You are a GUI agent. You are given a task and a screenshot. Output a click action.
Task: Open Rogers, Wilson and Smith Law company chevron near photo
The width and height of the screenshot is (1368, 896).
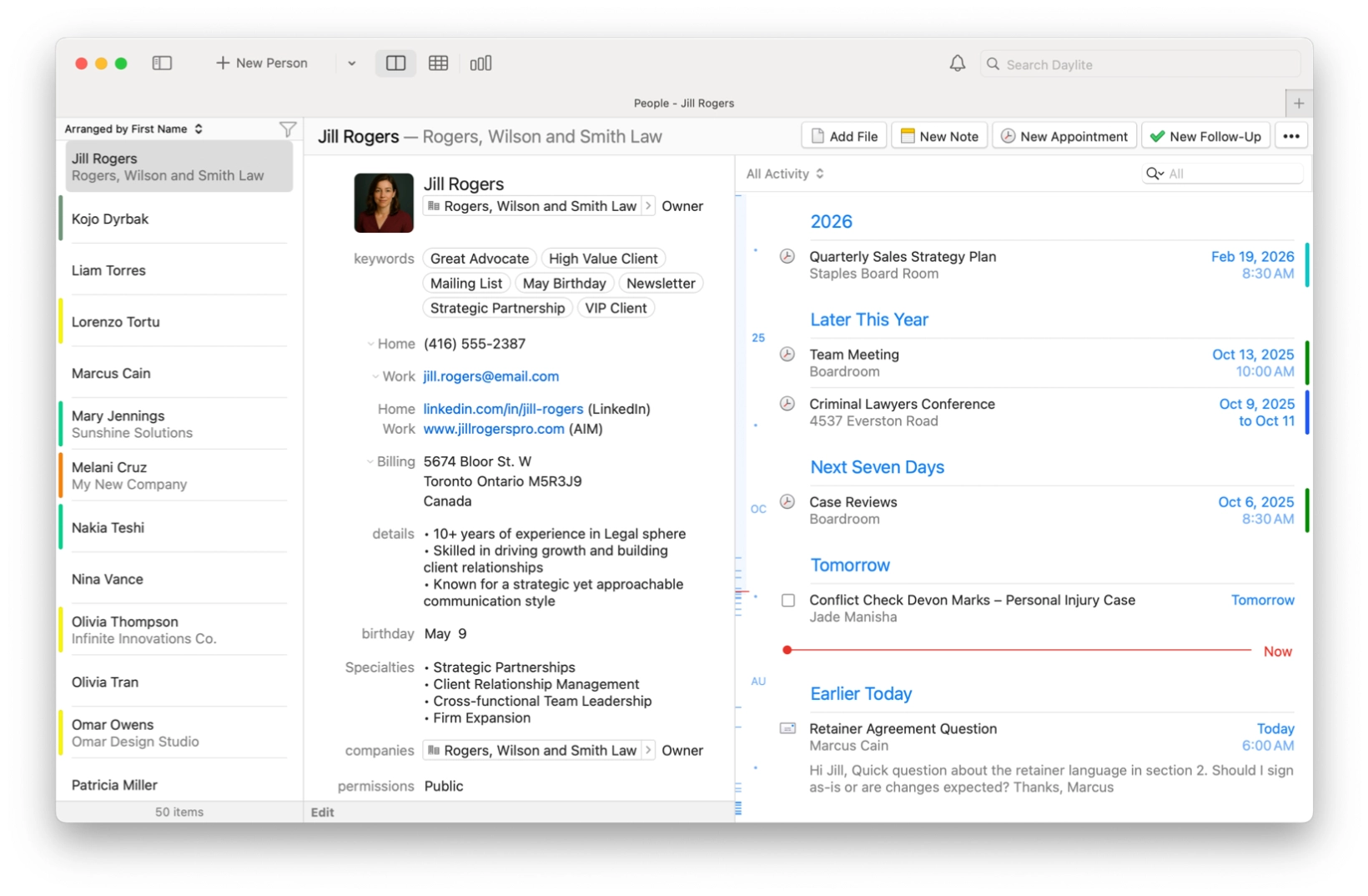[648, 206]
